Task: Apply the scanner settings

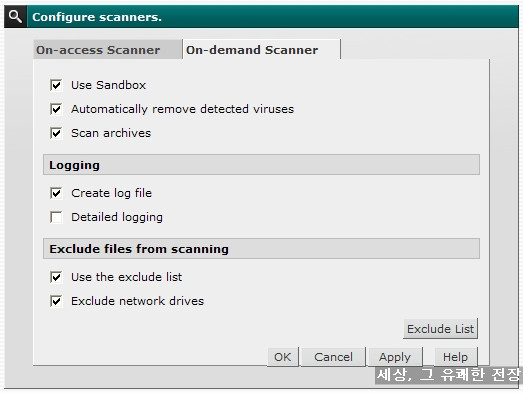Action: (395, 357)
